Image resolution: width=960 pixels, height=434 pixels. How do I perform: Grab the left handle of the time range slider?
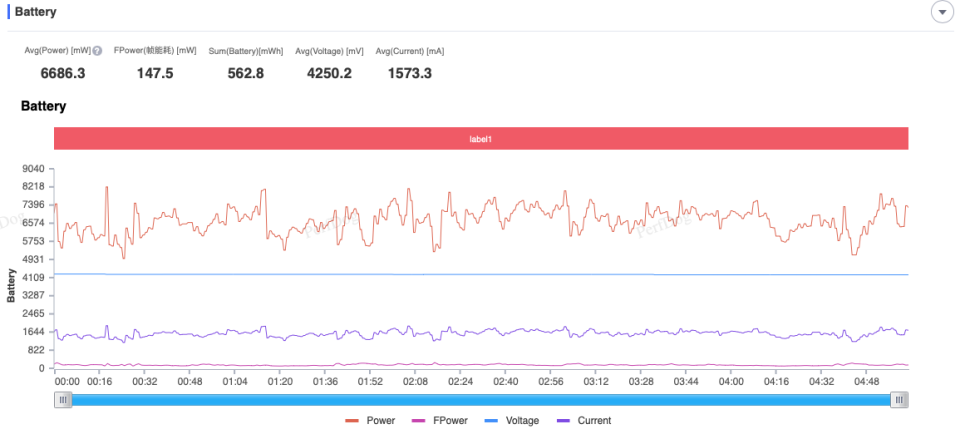(x=62, y=400)
